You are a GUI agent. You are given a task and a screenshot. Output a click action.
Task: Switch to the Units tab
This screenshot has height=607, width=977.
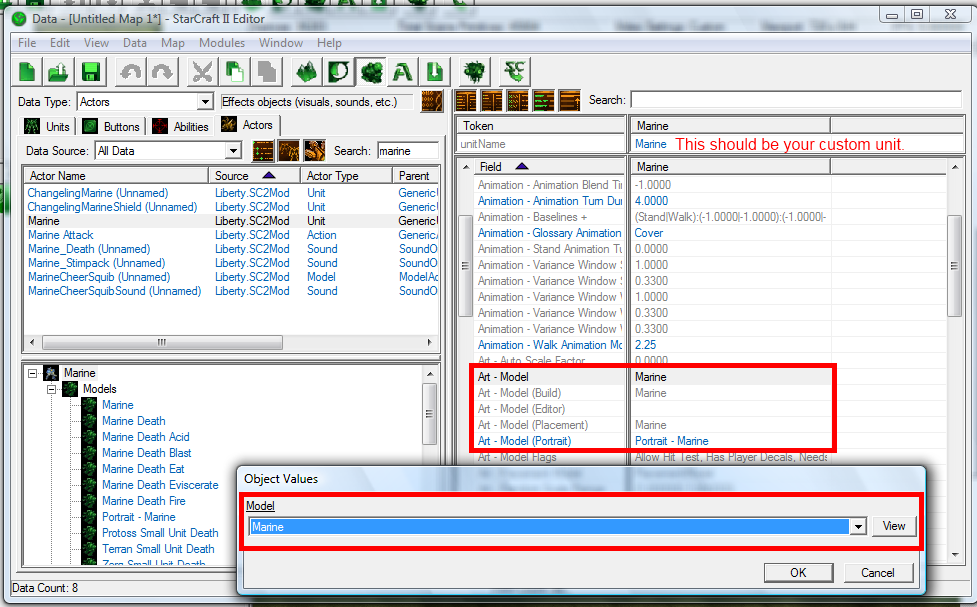point(47,127)
